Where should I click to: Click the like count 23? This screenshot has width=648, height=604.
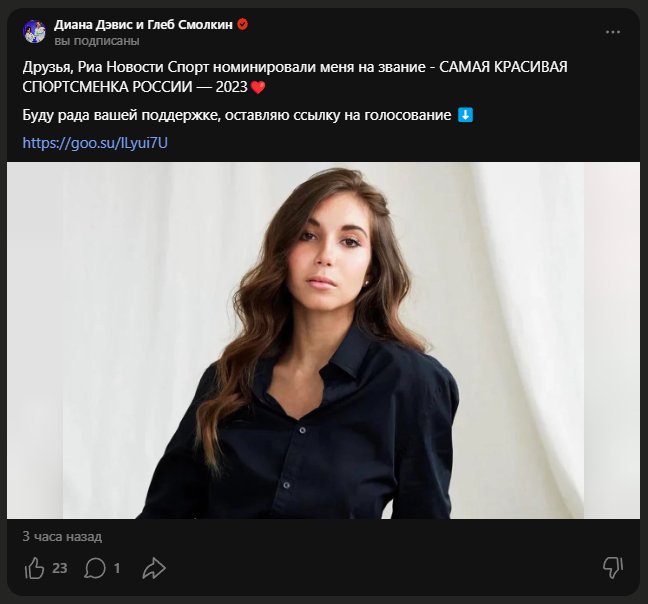point(59,568)
